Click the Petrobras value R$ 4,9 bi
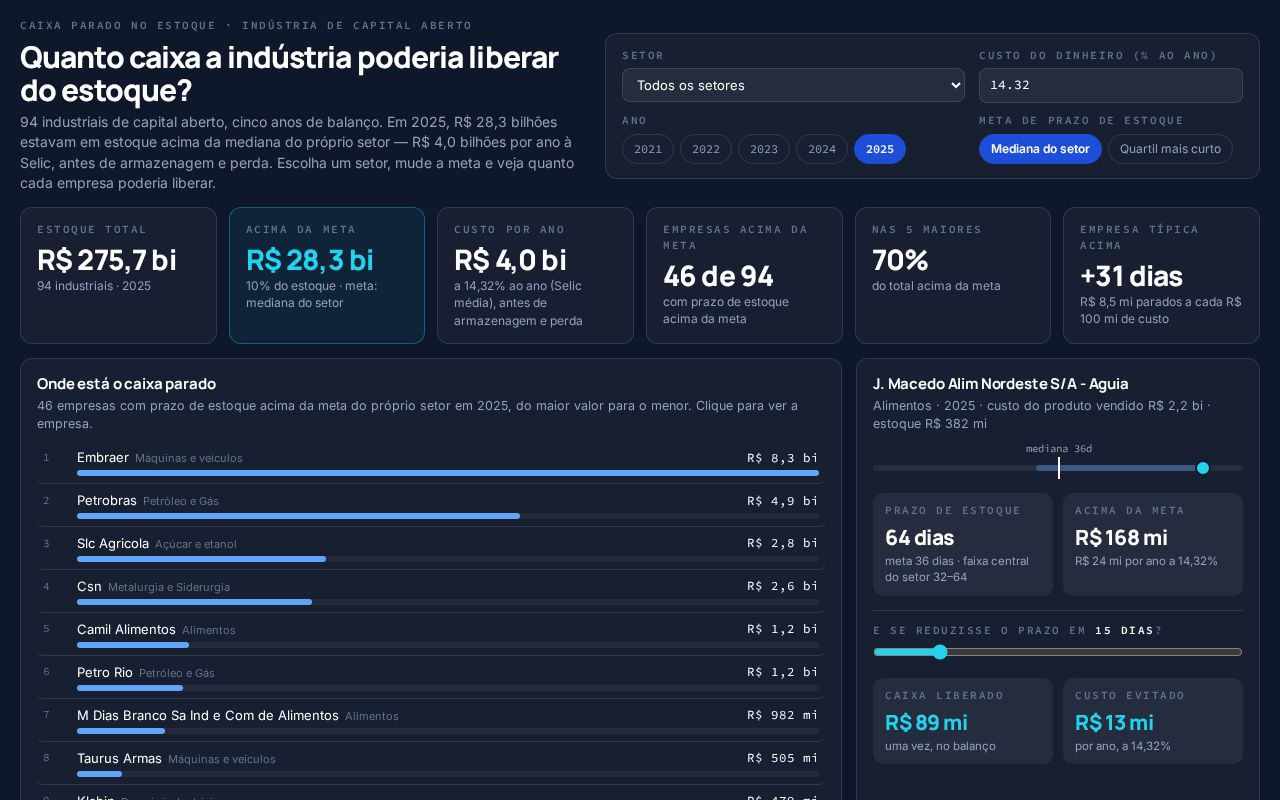This screenshot has width=1280, height=800. tap(783, 501)
